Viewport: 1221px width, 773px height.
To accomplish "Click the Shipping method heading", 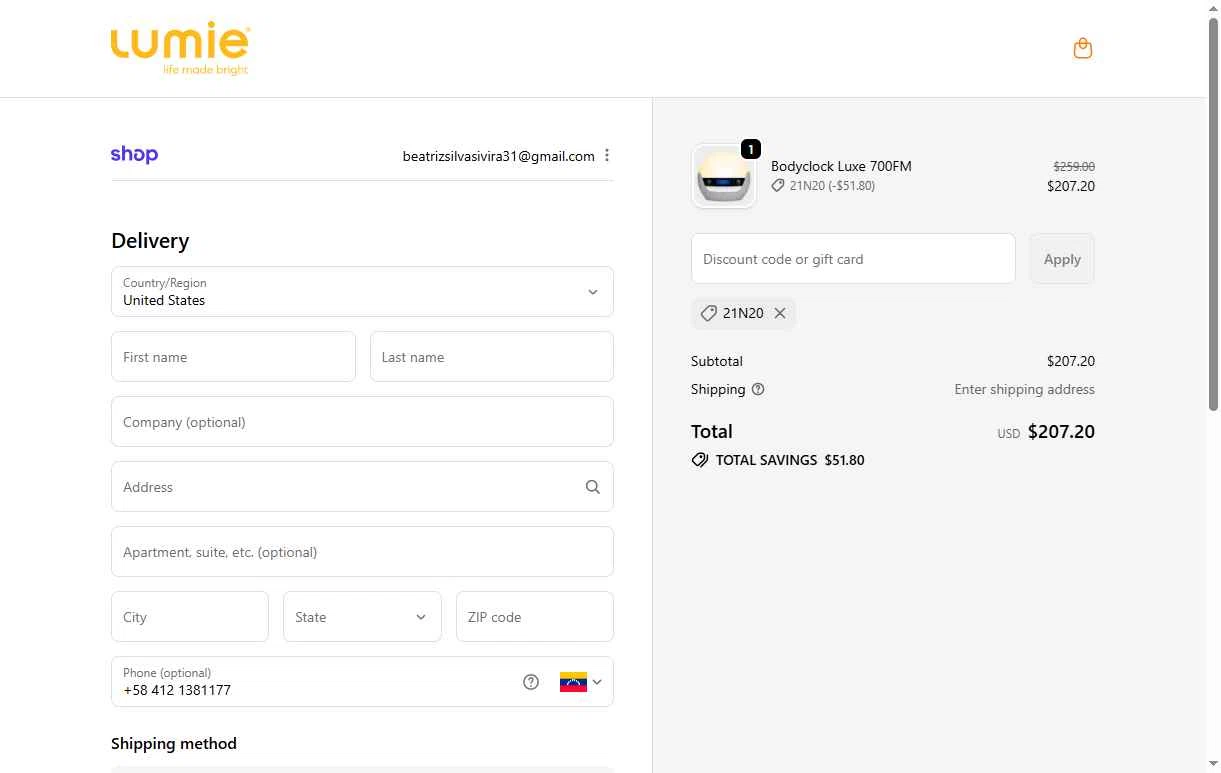I will click(x=174, y=744).
